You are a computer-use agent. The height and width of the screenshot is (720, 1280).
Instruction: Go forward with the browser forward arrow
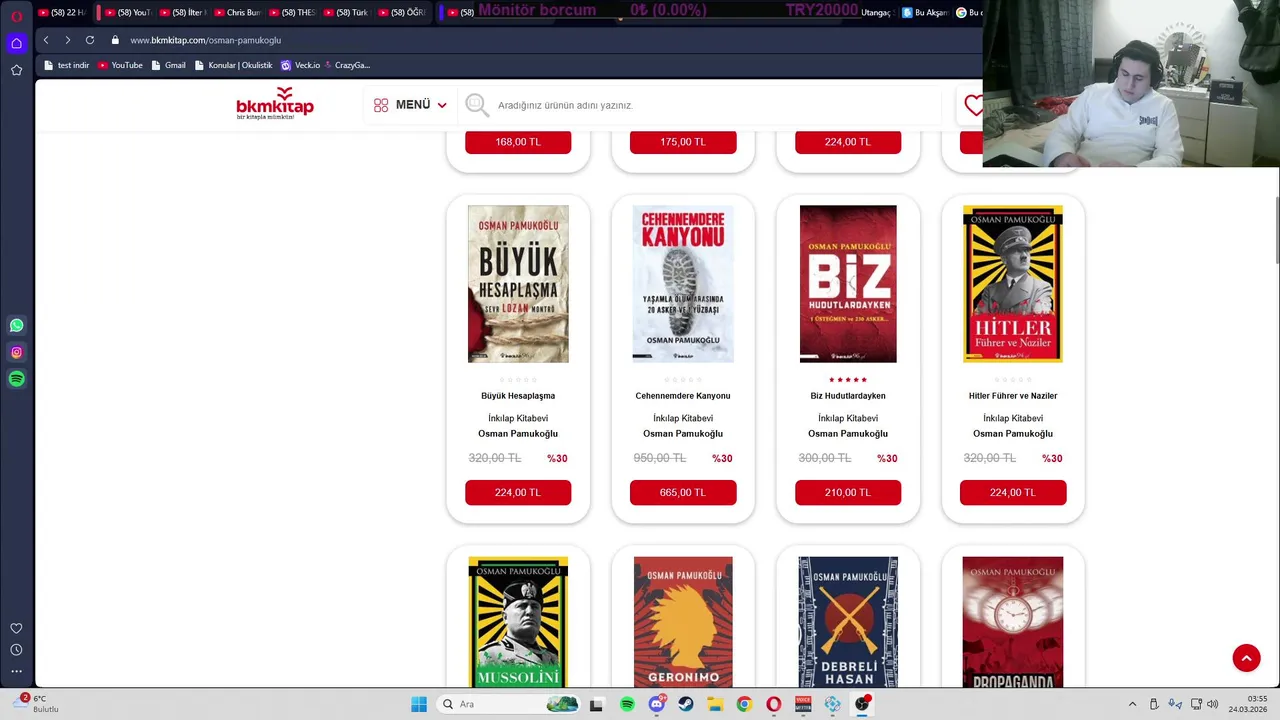pos(67,40)
